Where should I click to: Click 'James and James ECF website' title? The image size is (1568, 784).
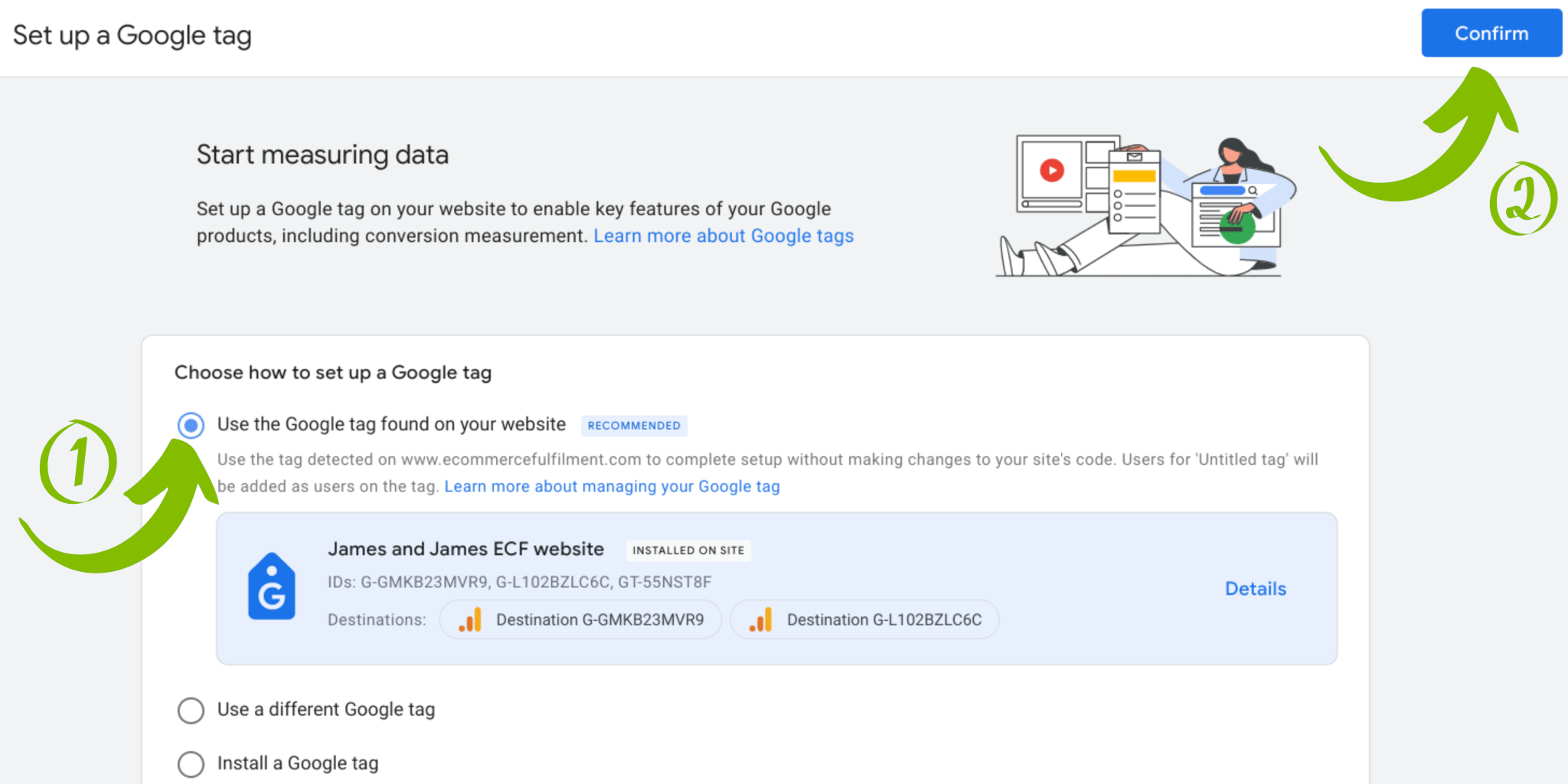tap(465, 549)
